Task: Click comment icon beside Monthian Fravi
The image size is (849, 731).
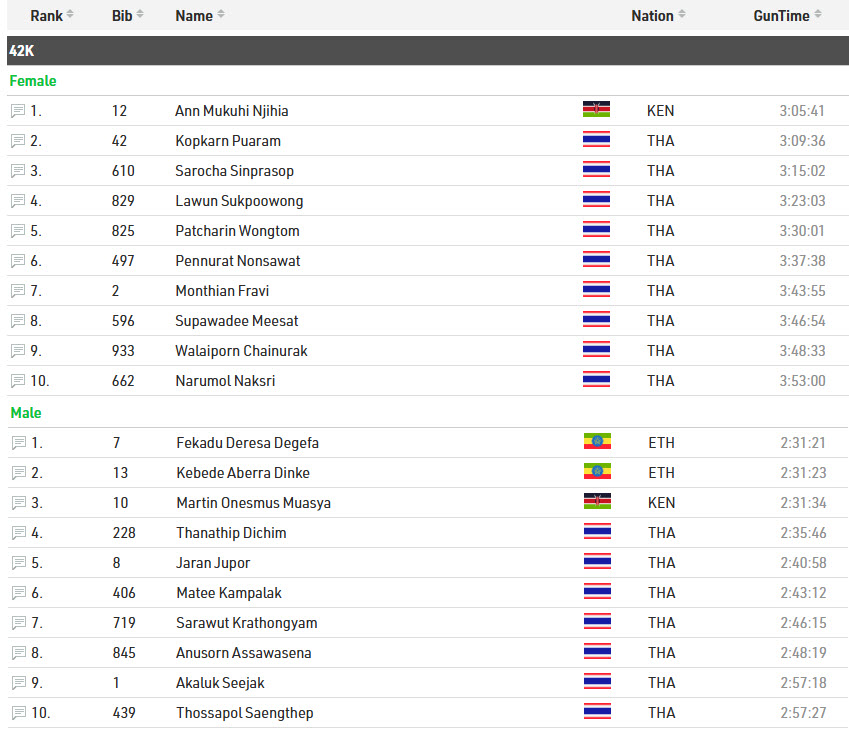Action: (x=18, y=291)
